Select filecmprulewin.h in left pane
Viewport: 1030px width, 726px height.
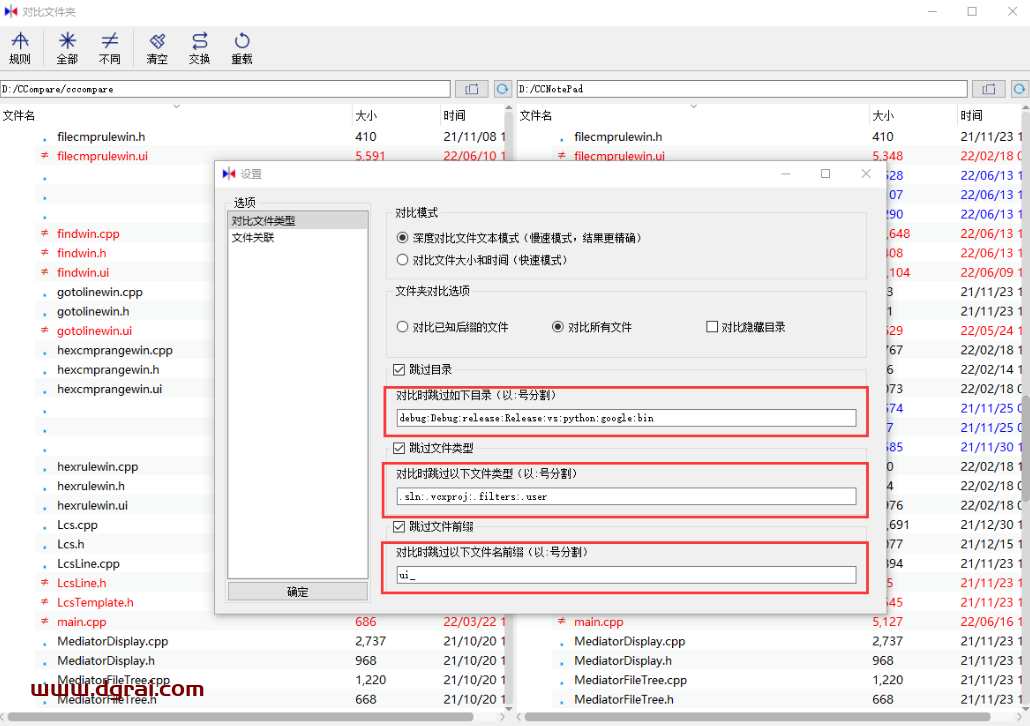point(101,137)
